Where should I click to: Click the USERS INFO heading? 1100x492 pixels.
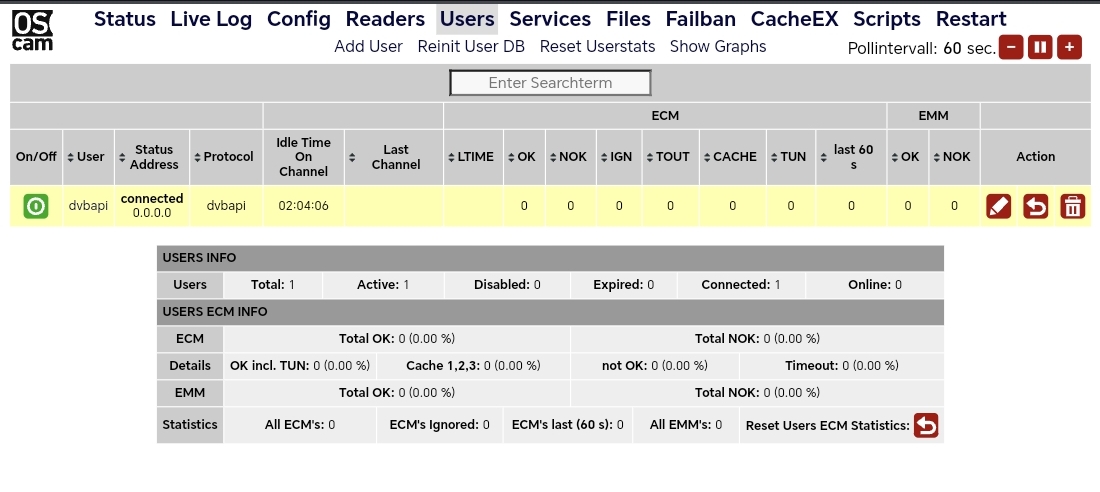550,258
